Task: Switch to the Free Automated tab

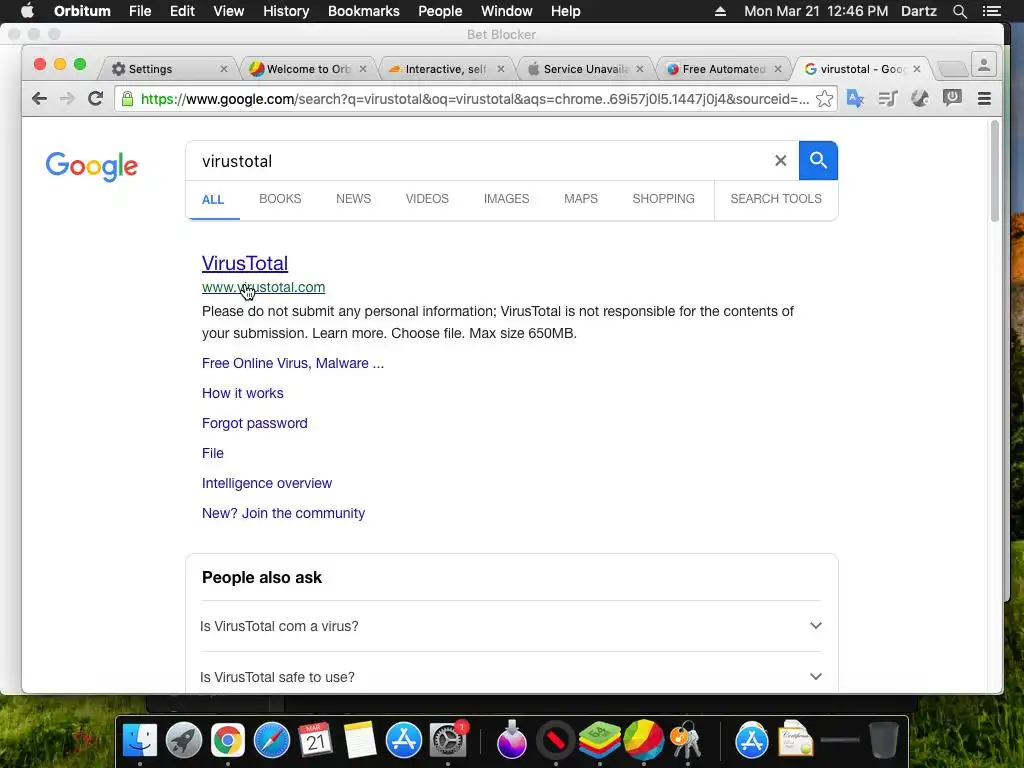Action: (723, 69)
